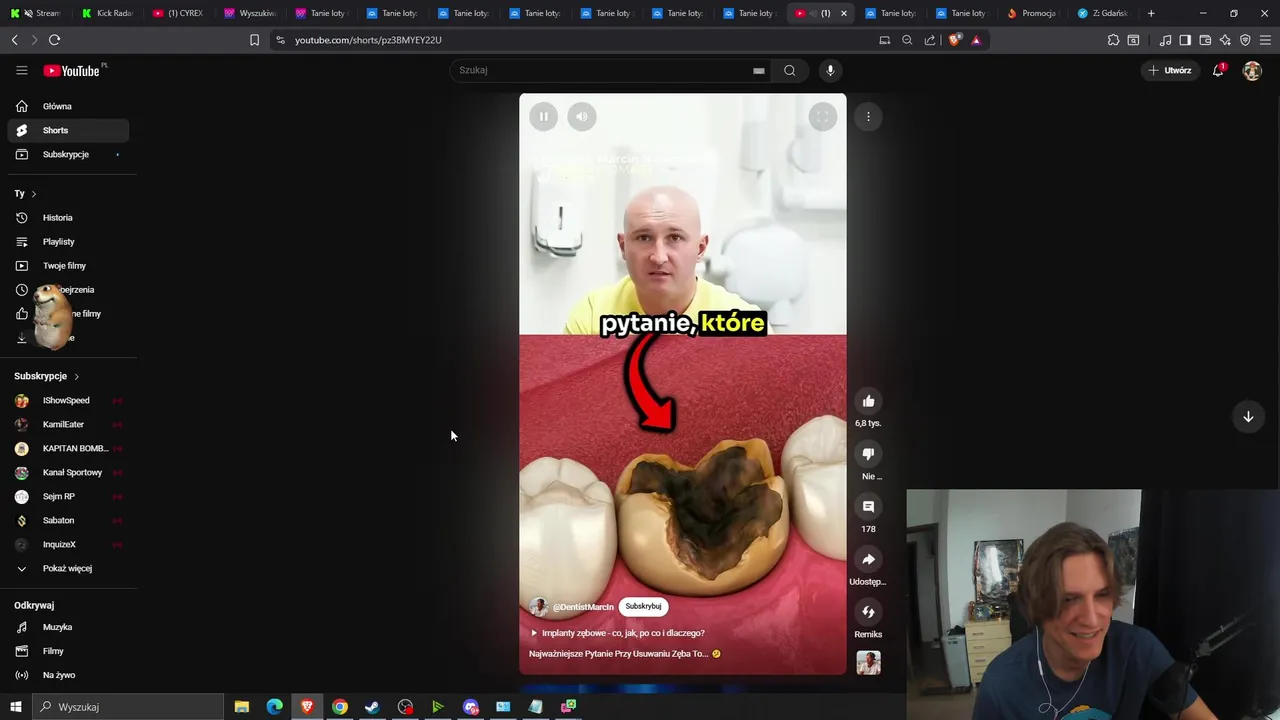Click the short title Najważniejsze Pytanie
The height and width of the screenshot is (720, 1280).
coord(624,654)
